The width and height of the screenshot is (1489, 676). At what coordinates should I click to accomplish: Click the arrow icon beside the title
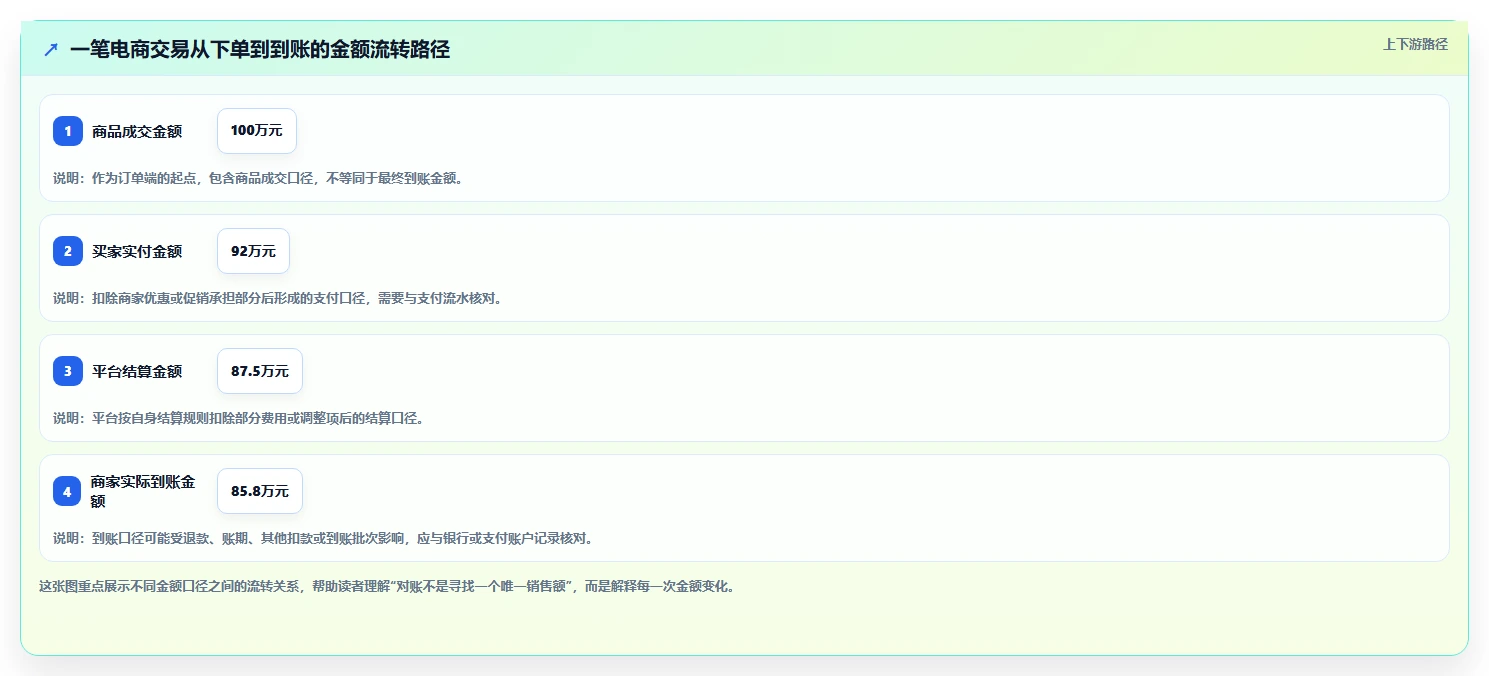[51, 49]
